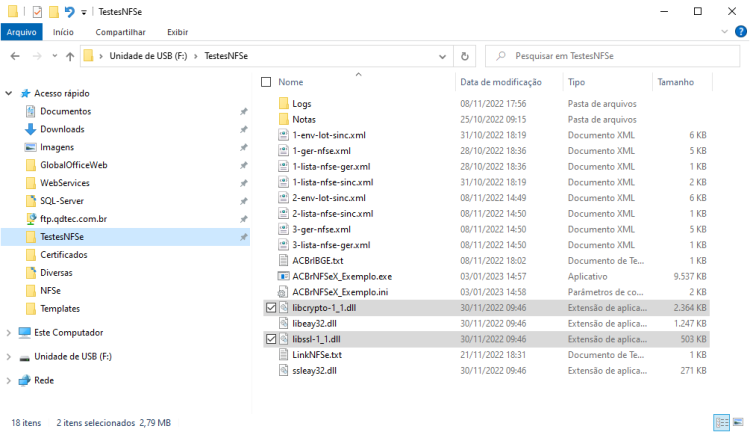This screenshot has height=432, width=750.
Task: Switch to the Início ribbon tab
Action: click(63, 32)
